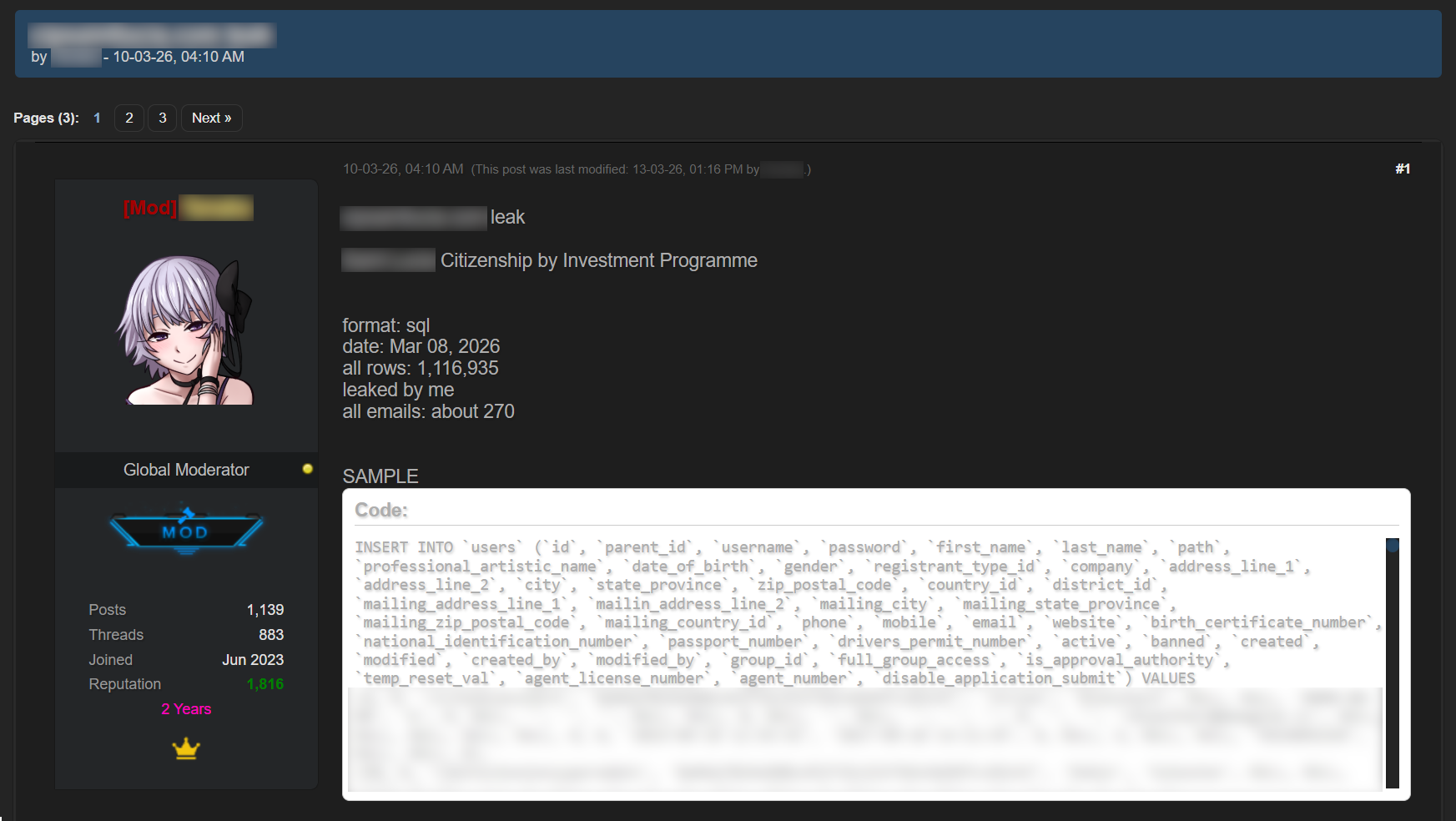Jump to page 3

pyautogui.click(x=161, y=118)
